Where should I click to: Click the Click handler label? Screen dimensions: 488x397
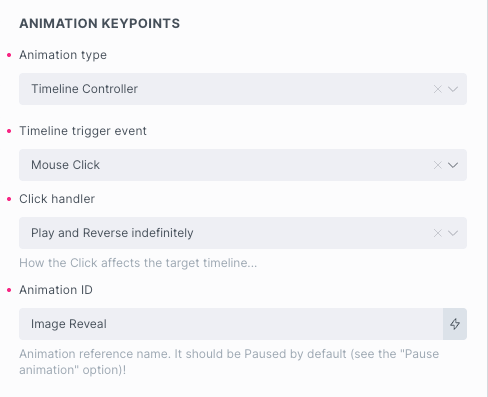pyautogui.click(x=57, y=199)
